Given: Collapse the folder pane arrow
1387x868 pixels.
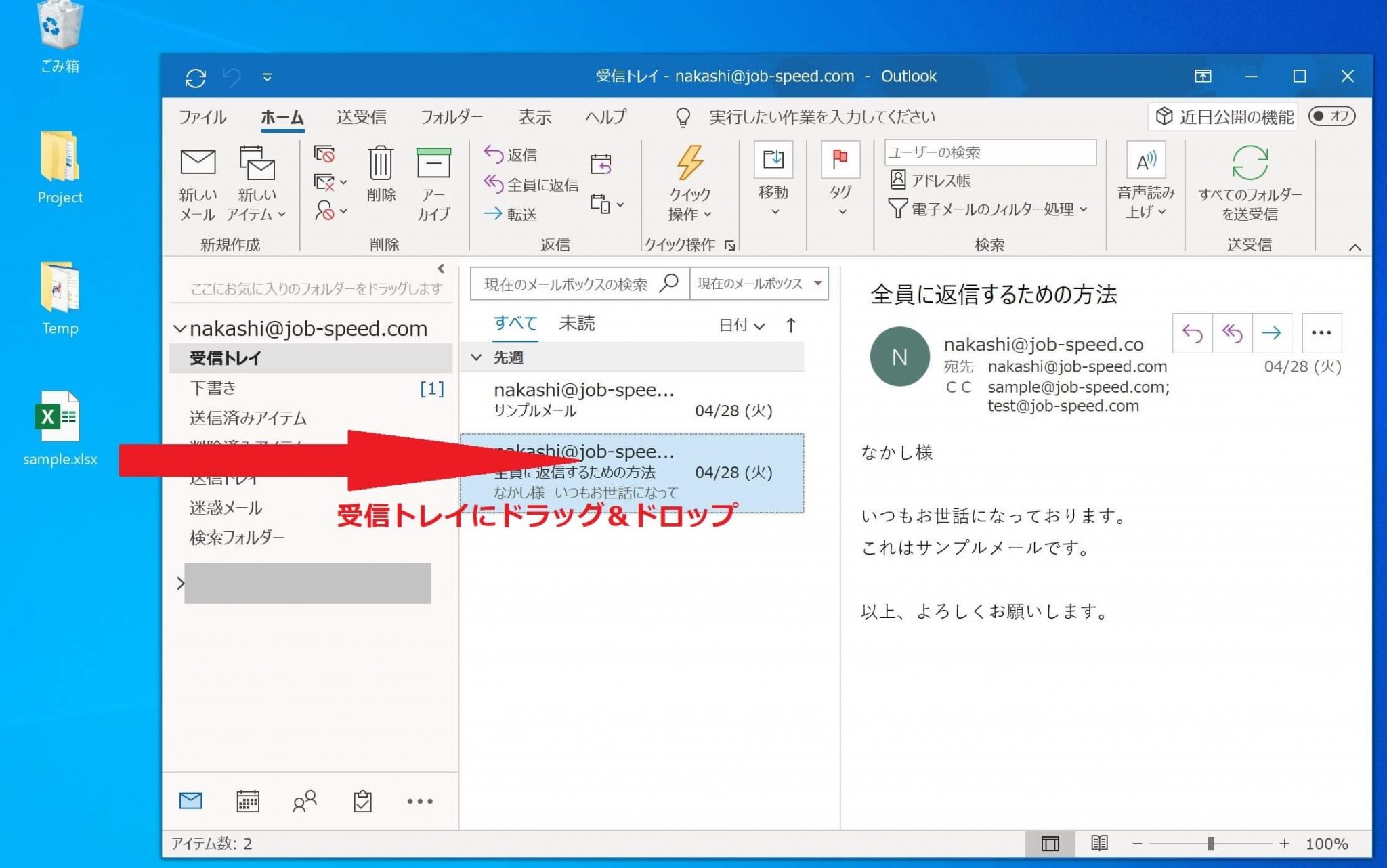Looking at the screenshot, I should 441,269.
